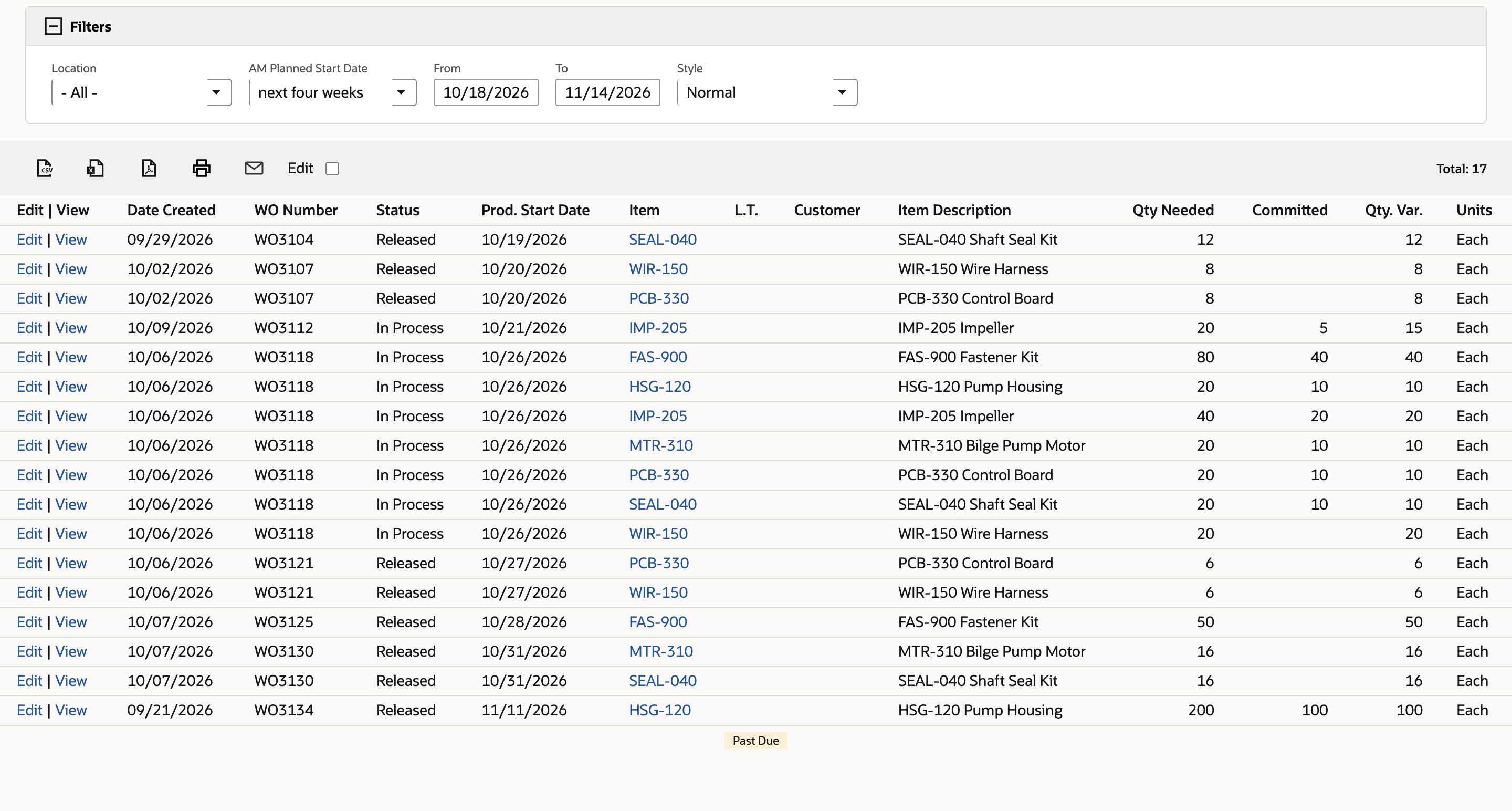Email the search results
Screen dimensions: 1512x811
(254, 168)
